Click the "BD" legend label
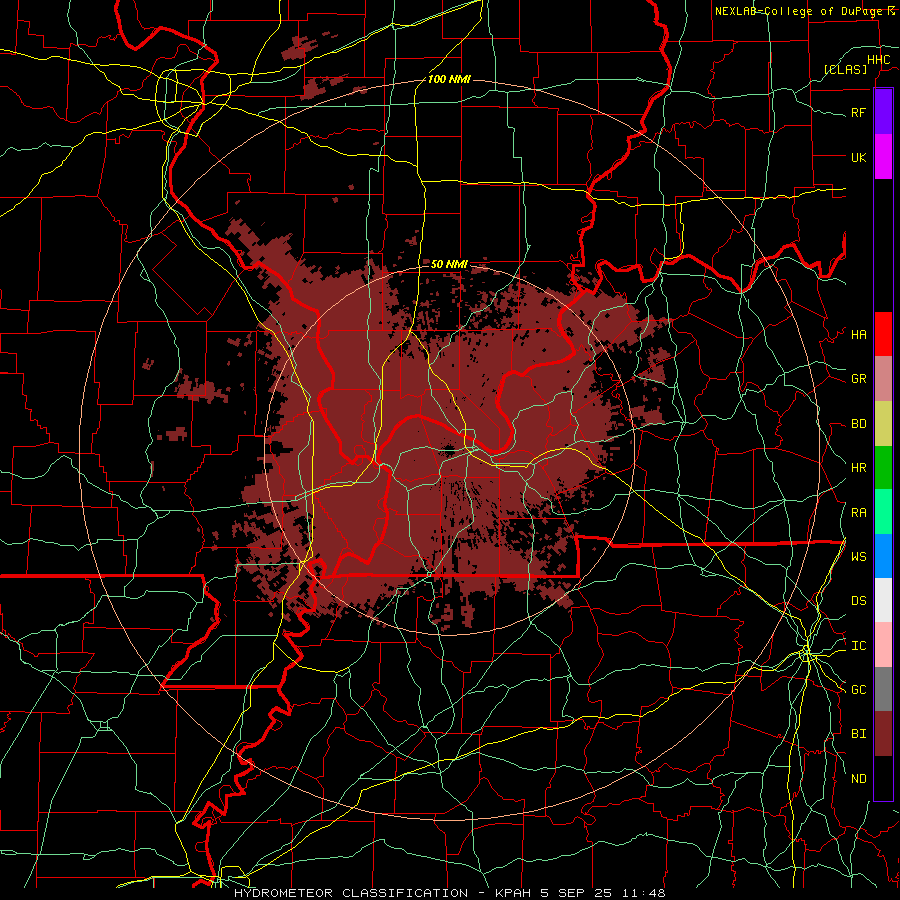 859,424
